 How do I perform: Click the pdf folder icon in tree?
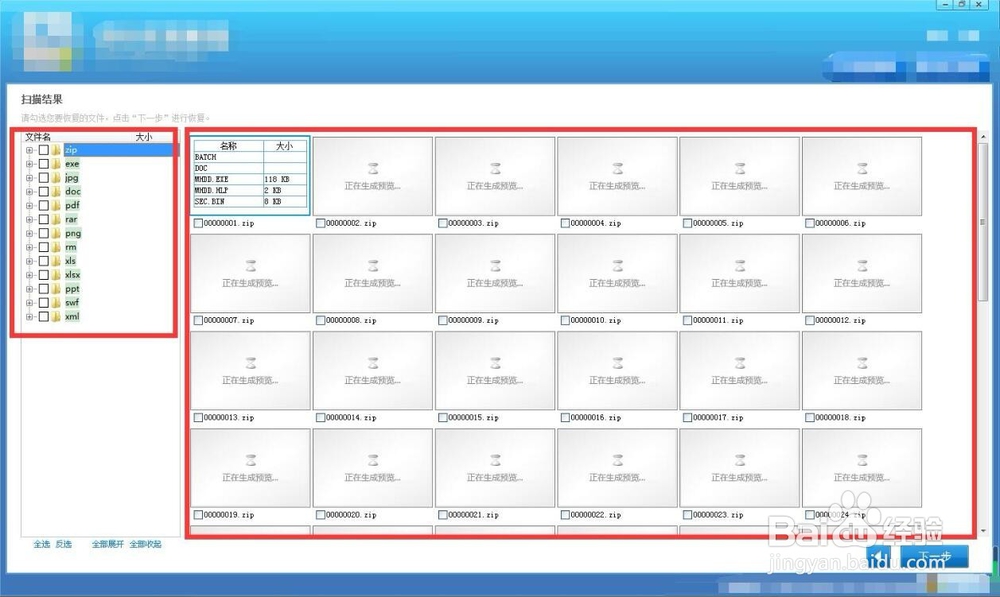pos(57,205)
